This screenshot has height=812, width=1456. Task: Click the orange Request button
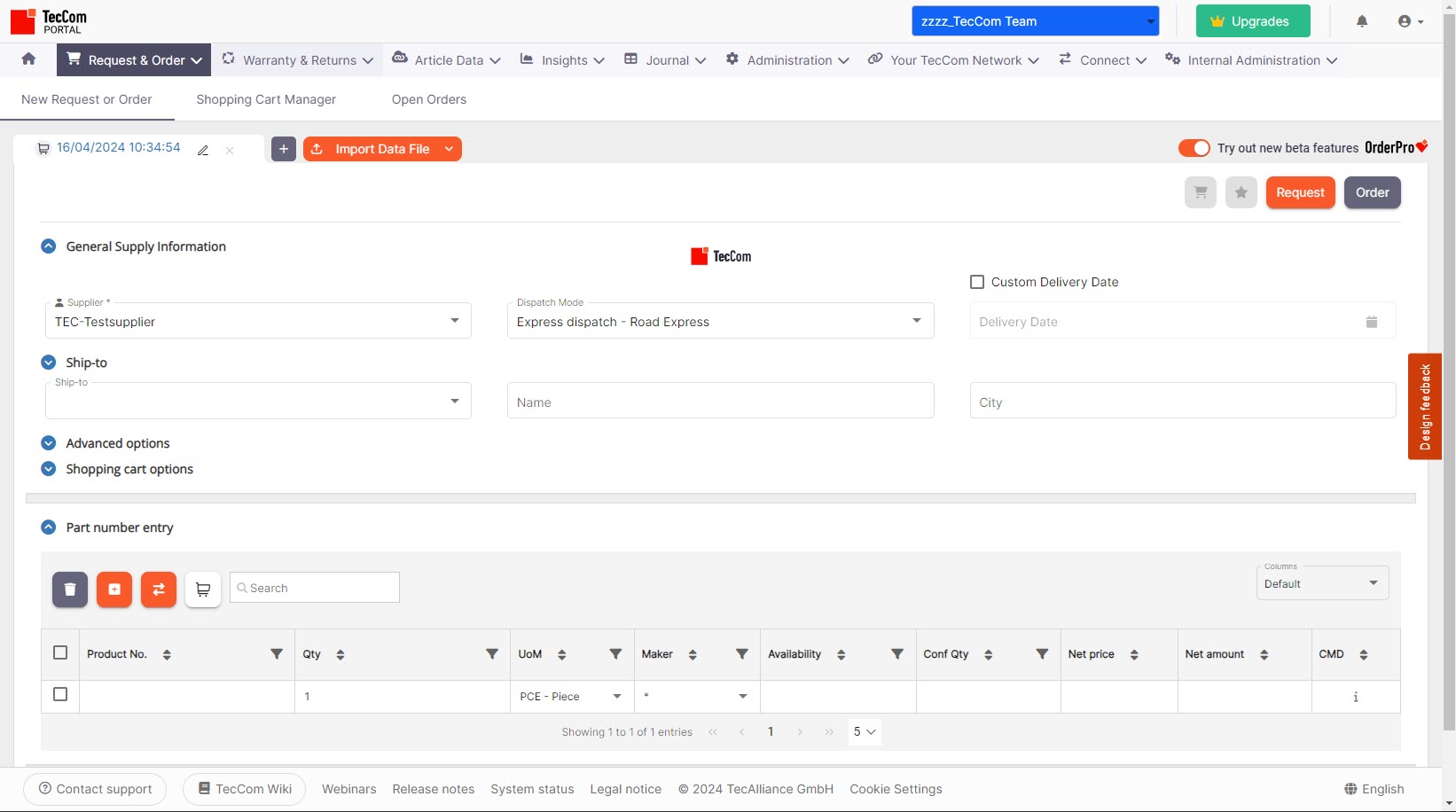pos(1299,192)
